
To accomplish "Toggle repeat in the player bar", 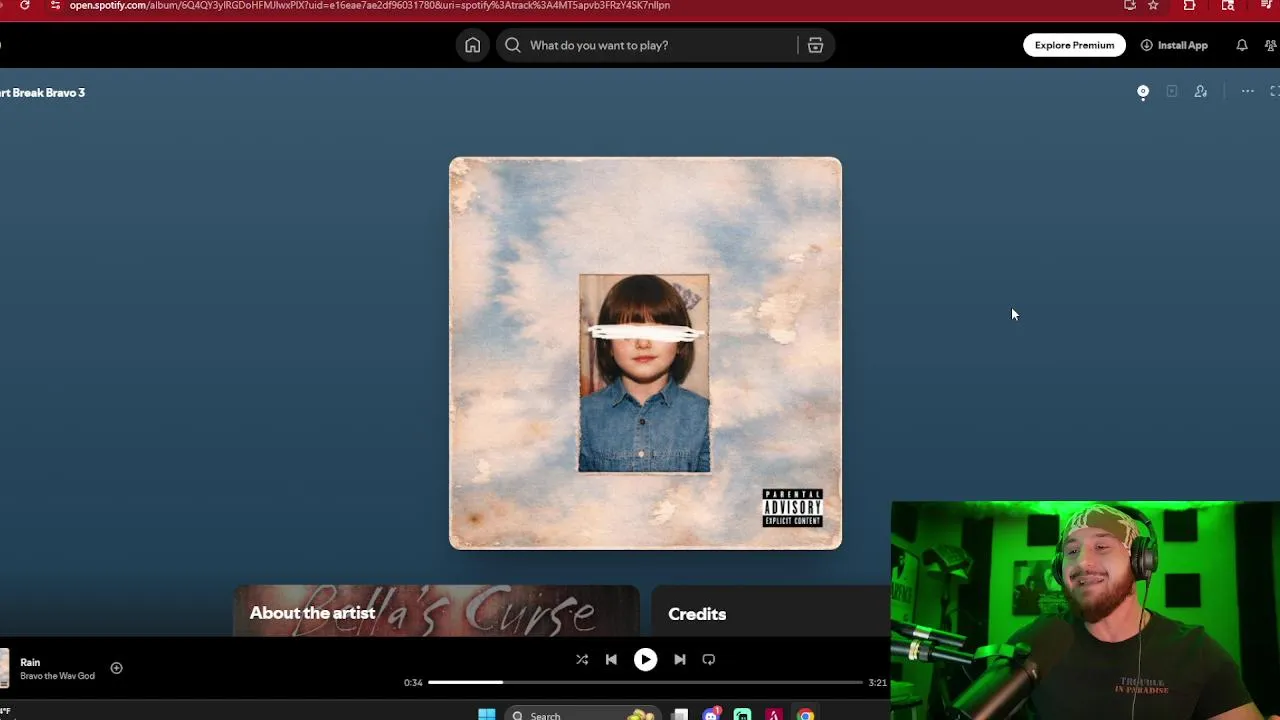I will (x=709, y=659).
